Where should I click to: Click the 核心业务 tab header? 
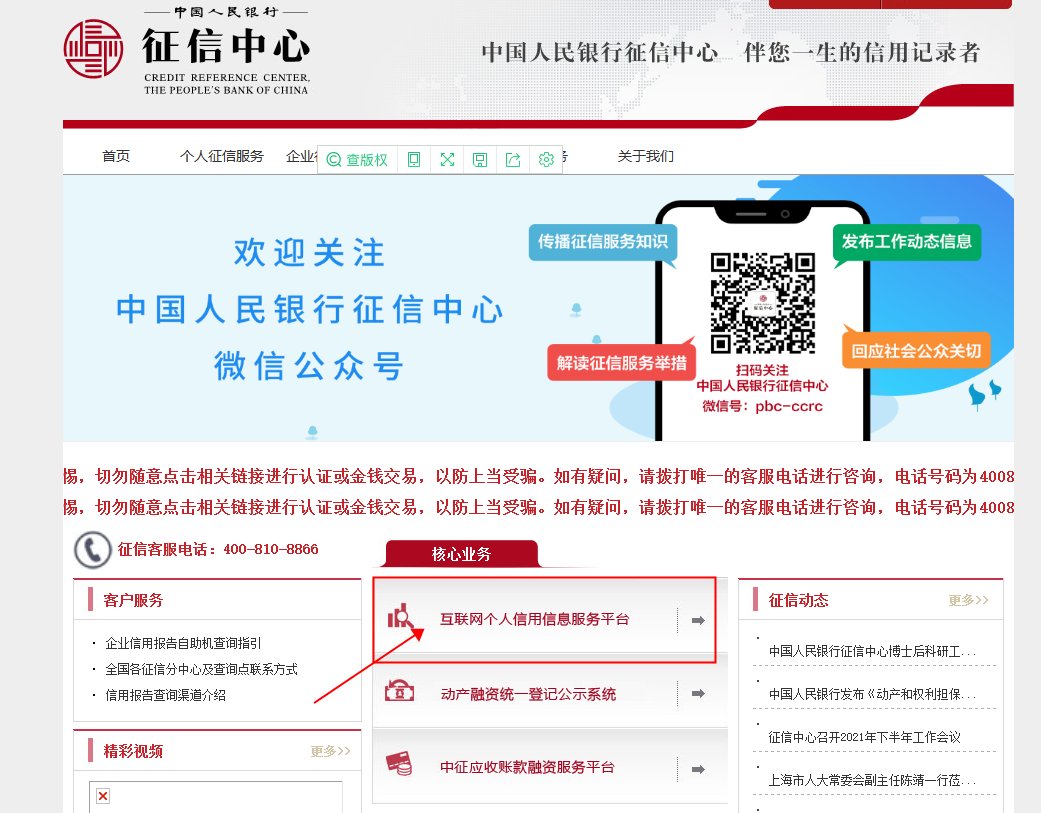pyautogui.click(x=459, y=553)
